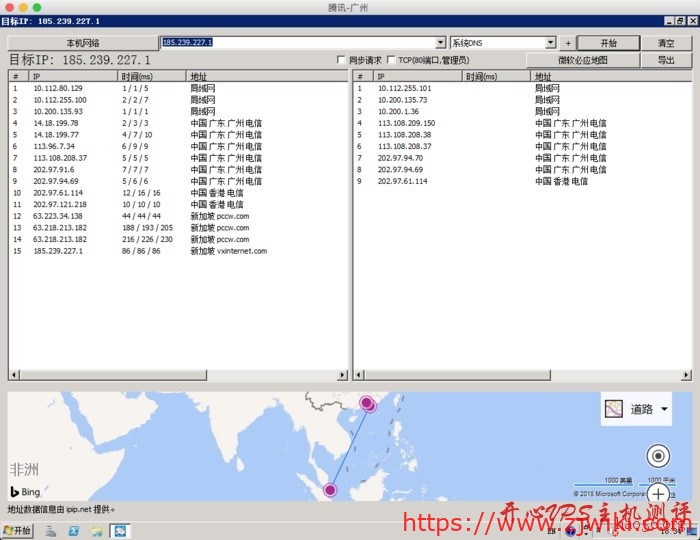Click the Bing logo on the map
Image resolution: width=700 pixels, height=540 pixels.
coord(25,492)
